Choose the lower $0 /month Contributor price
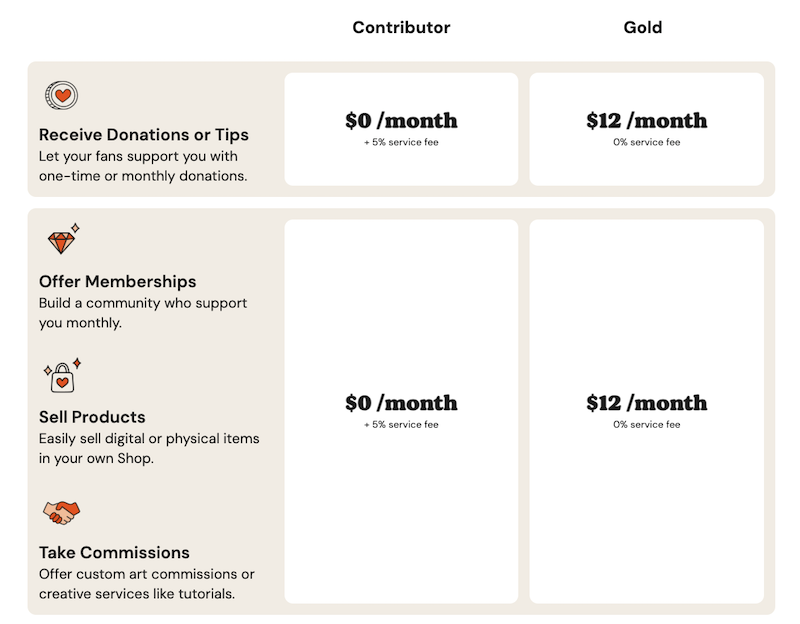 tap(401, 403)
